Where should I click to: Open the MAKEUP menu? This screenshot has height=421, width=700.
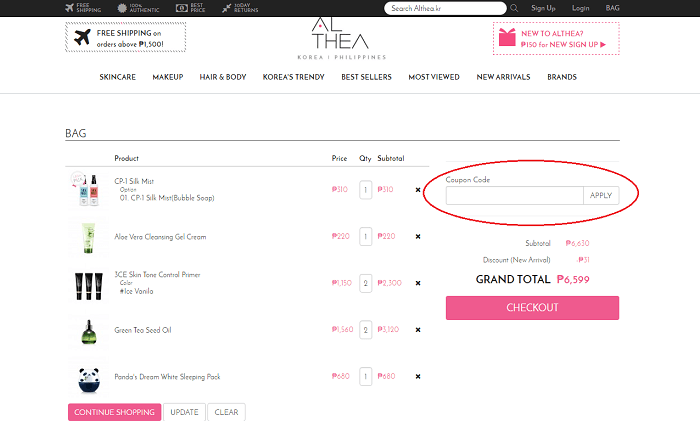click(x=168, y=77)
